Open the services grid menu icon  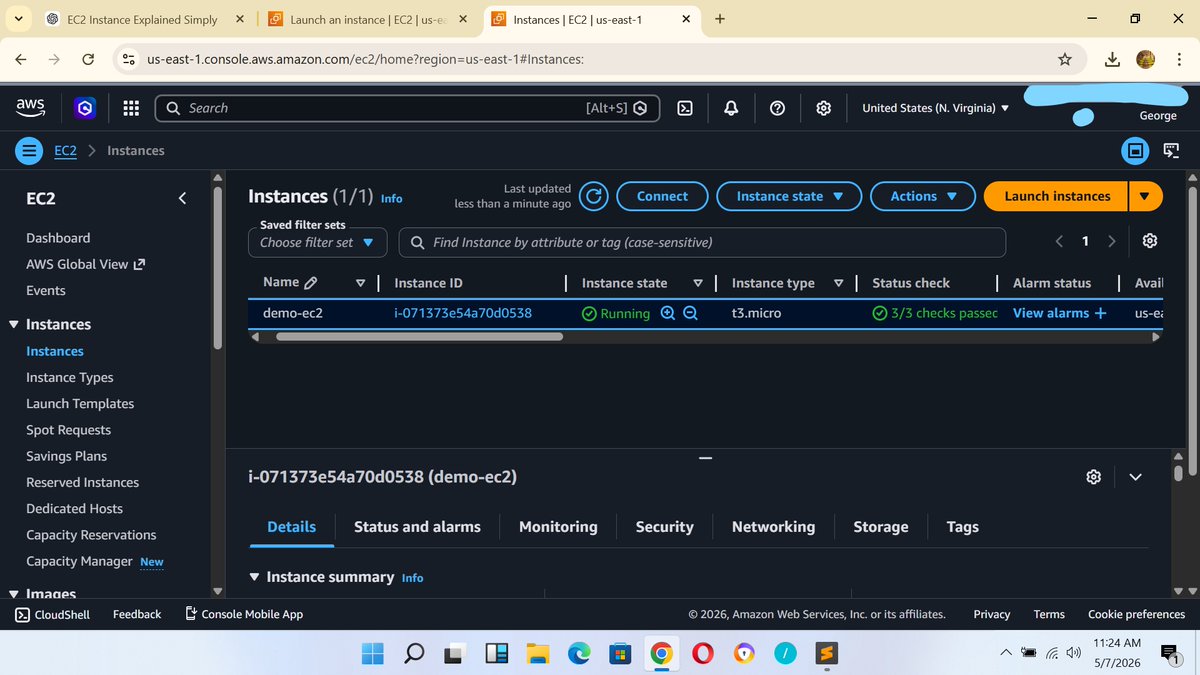(x=130, y=108)
